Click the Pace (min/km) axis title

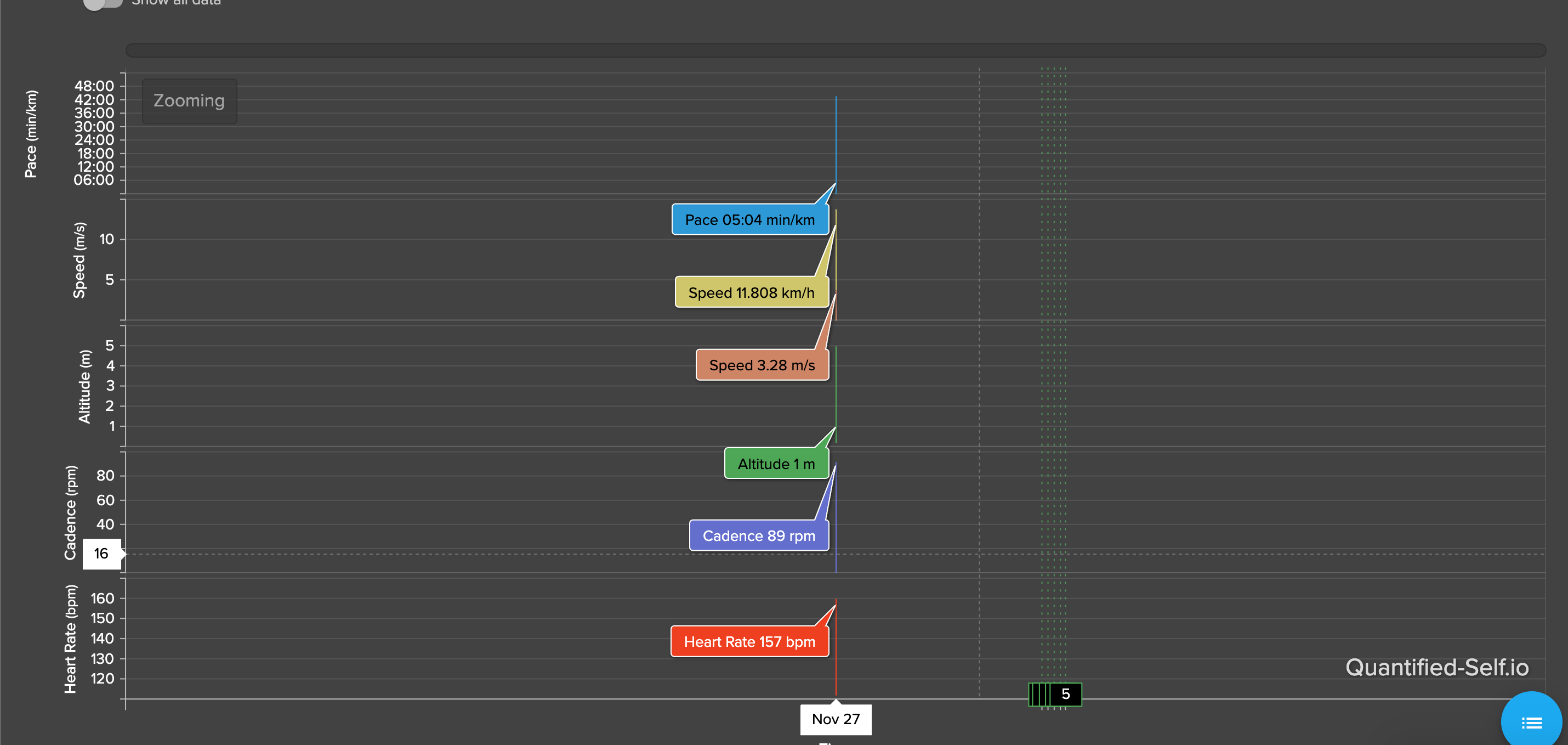pyautogui.click(x=31, y=134)
